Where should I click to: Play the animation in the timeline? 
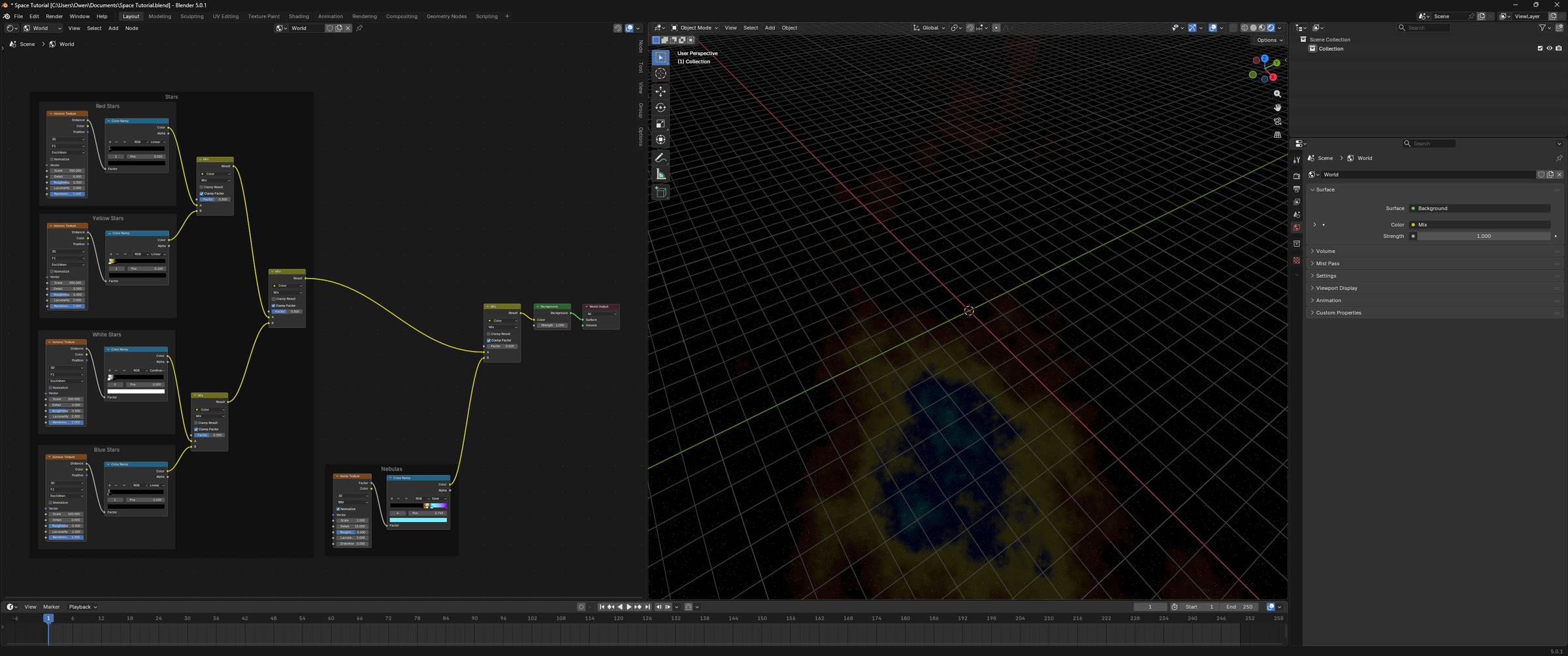coord(629,607)
